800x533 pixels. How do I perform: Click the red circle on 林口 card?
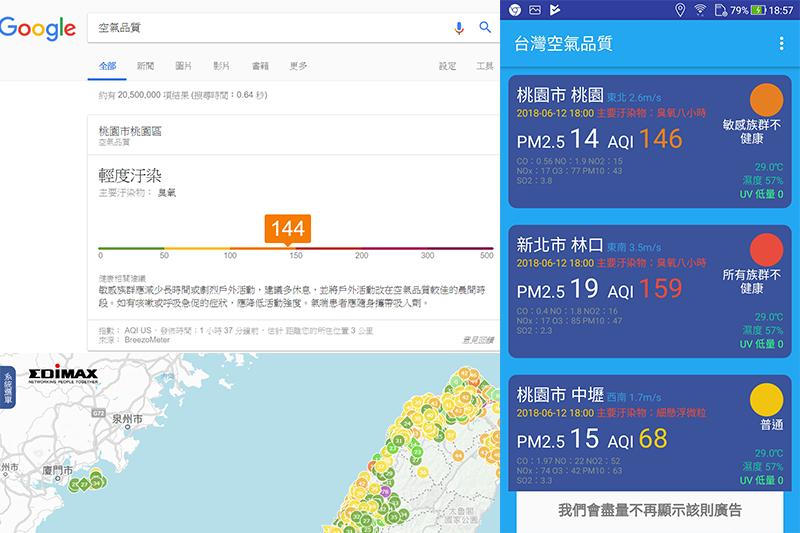coord(766,250)
